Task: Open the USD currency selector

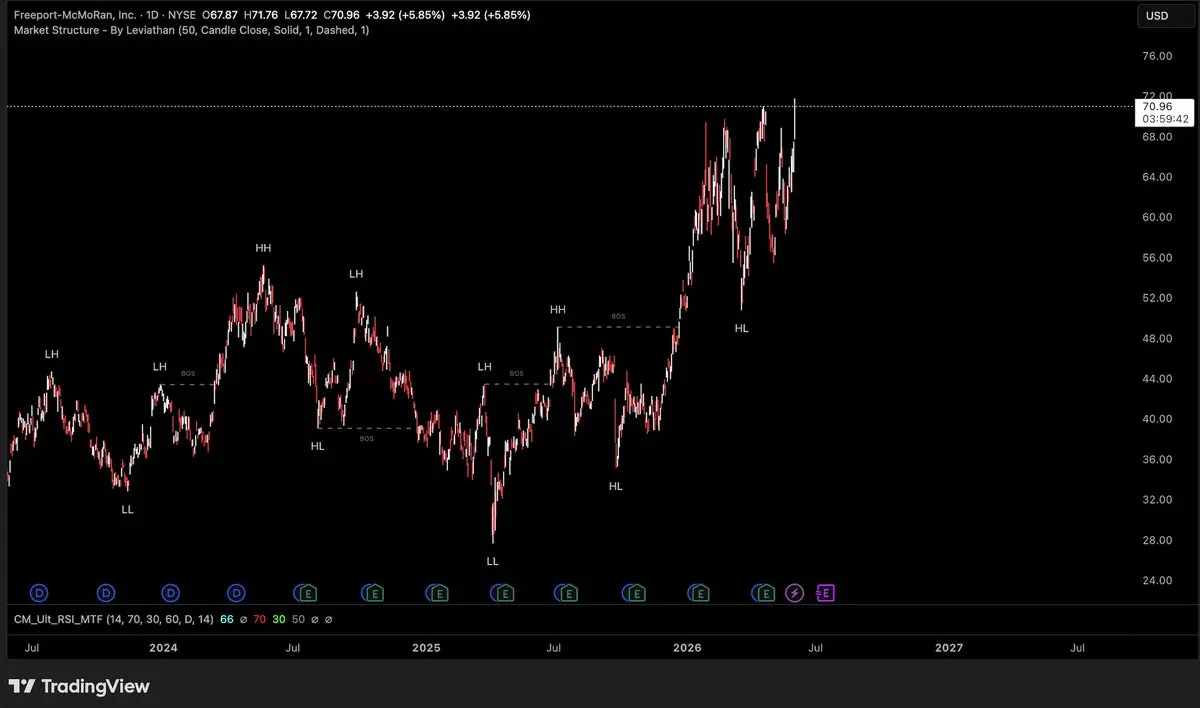Action: 1165,16
